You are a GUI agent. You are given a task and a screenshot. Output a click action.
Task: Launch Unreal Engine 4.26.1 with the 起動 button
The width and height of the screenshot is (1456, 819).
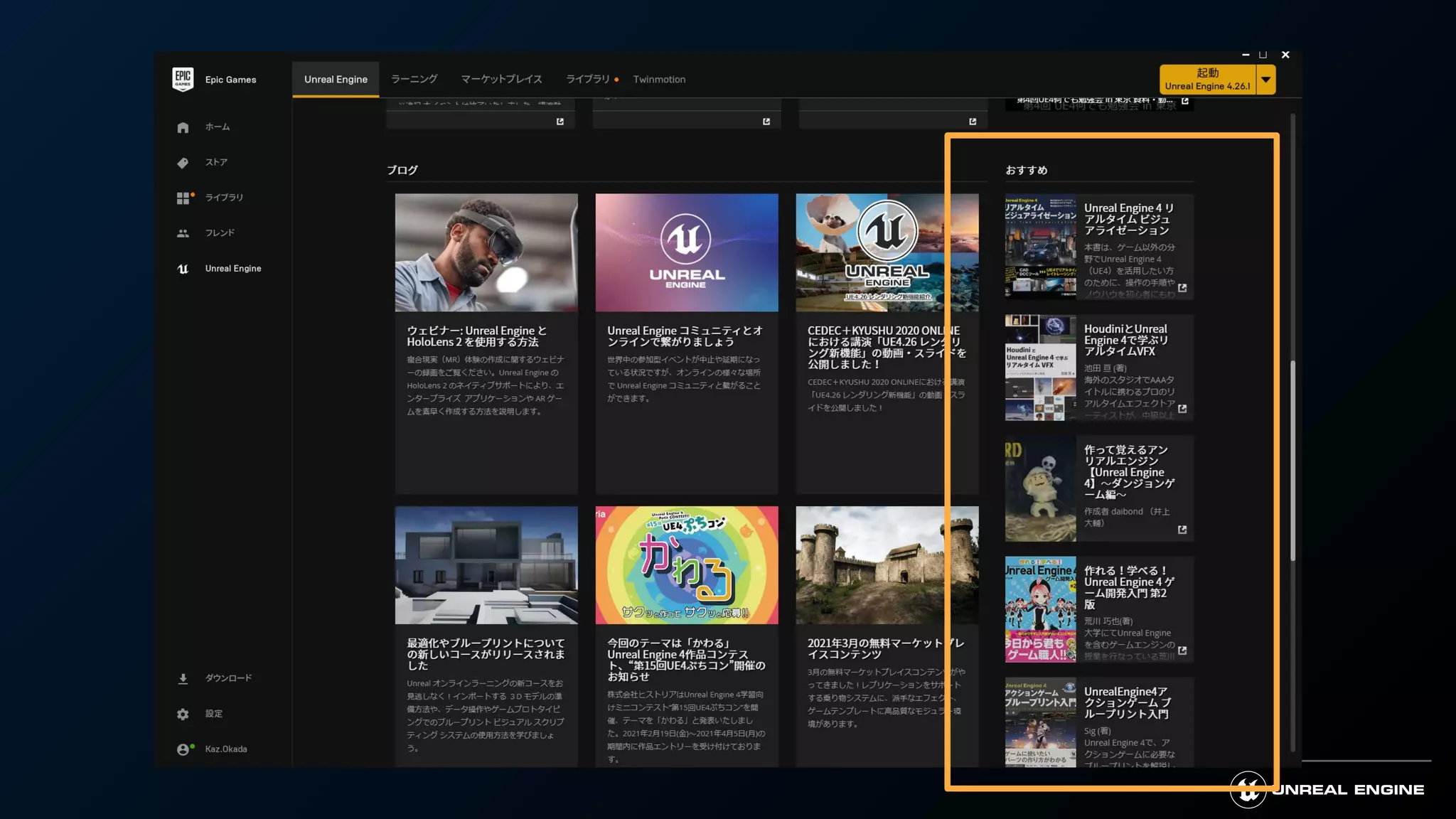click(1207, 80)
